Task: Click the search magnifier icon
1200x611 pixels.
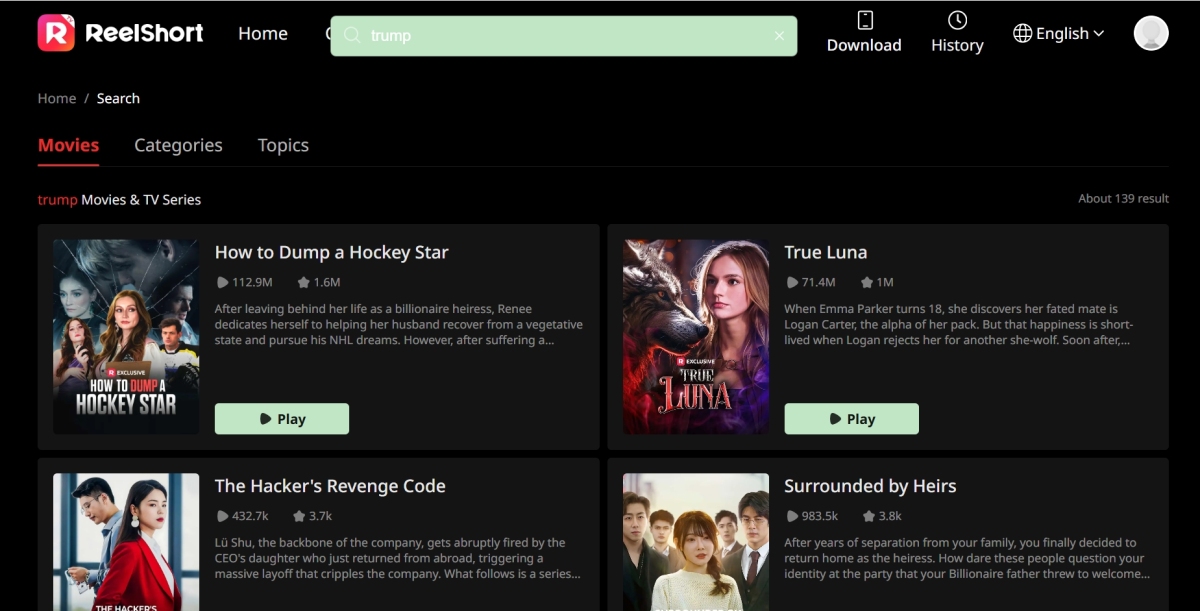Action: tap(352, 35)
